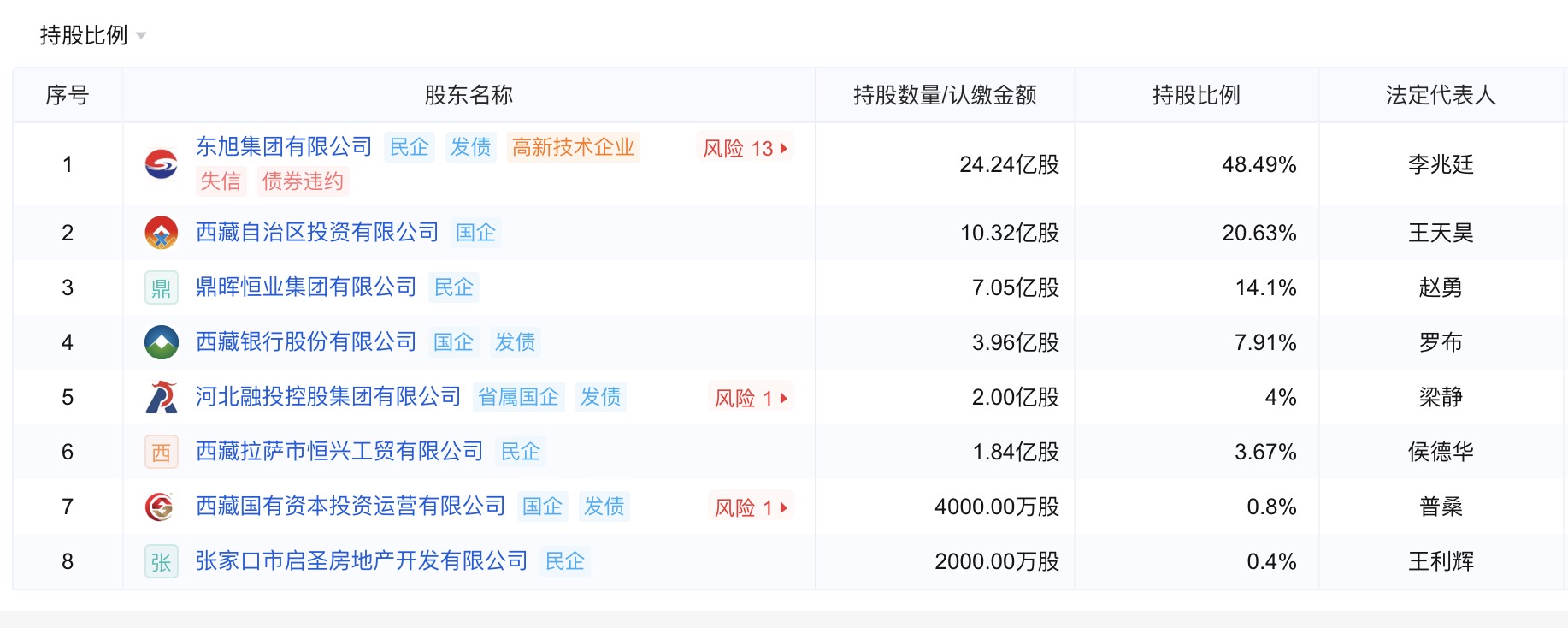The height and width of the screenshot is (628, 1568).
Task: Open the 张家口市启圣房地产开发有限公司 link
Action: 362,561
